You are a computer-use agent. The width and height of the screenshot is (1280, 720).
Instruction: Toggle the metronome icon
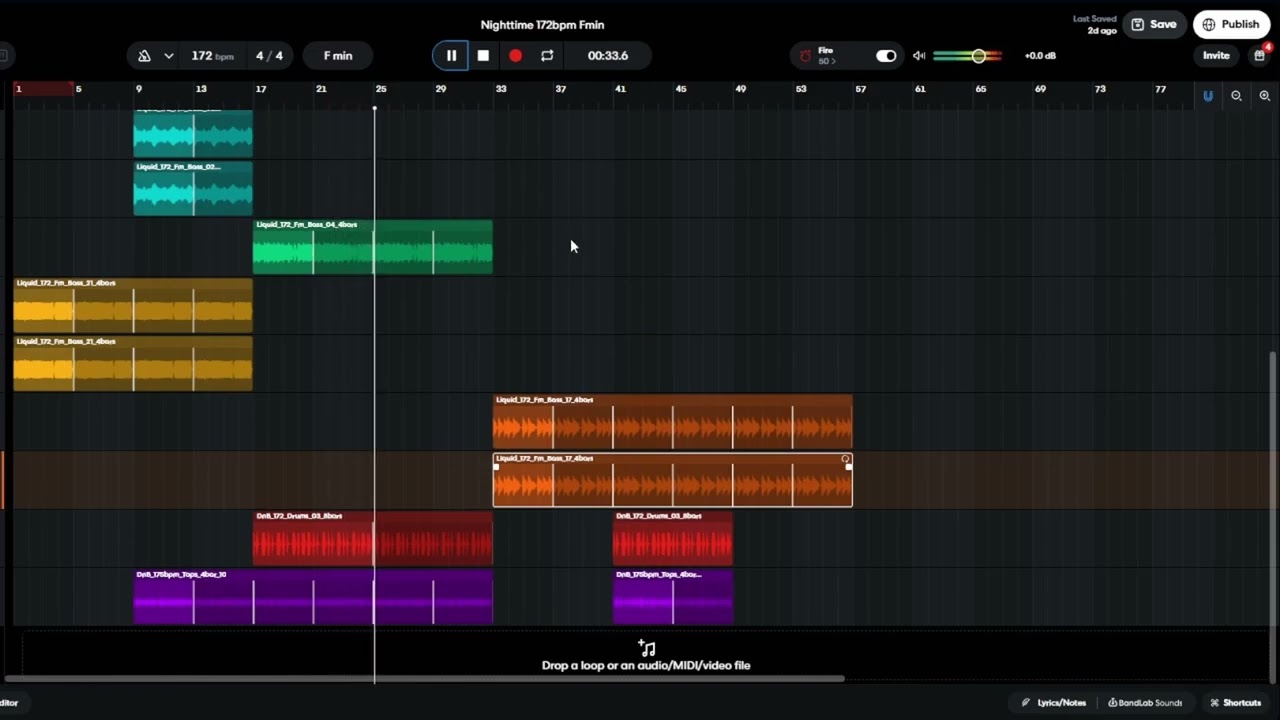click(x=144, y=56)
